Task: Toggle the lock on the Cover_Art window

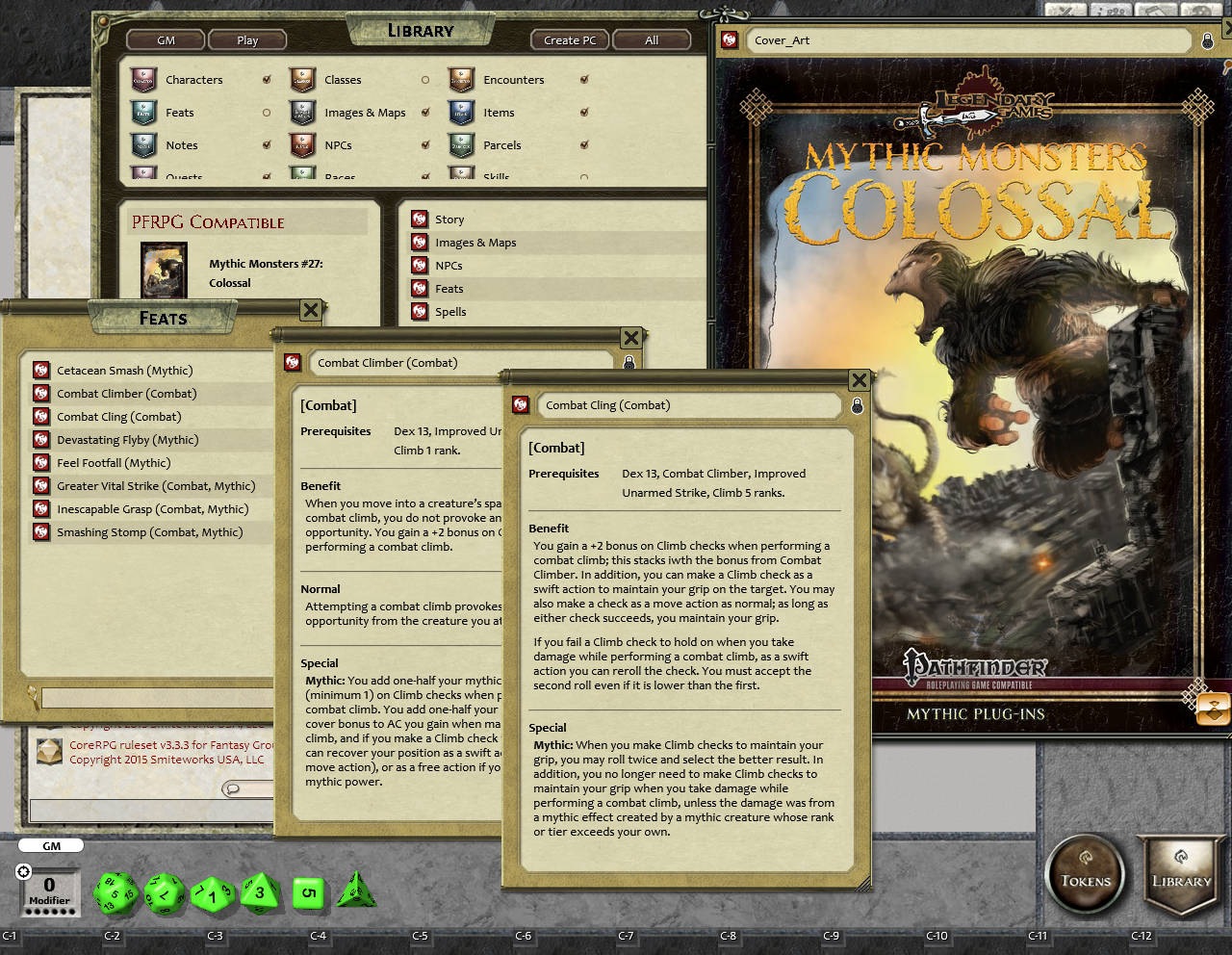Action: 1206,40
